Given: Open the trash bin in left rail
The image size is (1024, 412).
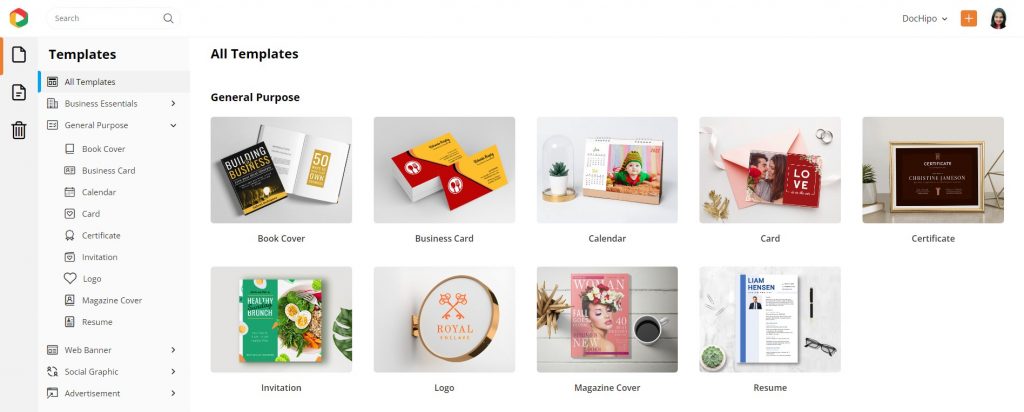Looking at the screenshot, I should coord(19,130).
